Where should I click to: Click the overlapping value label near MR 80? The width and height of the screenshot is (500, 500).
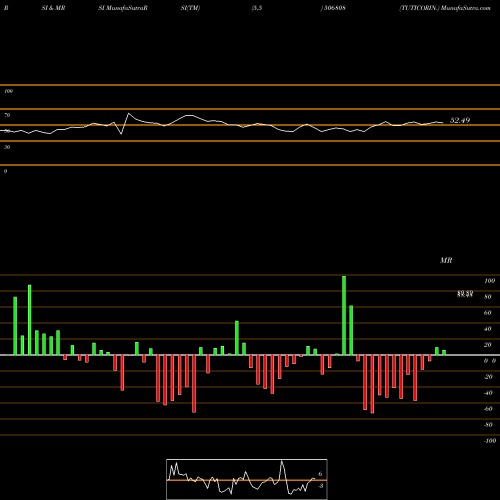click(465, 294)
